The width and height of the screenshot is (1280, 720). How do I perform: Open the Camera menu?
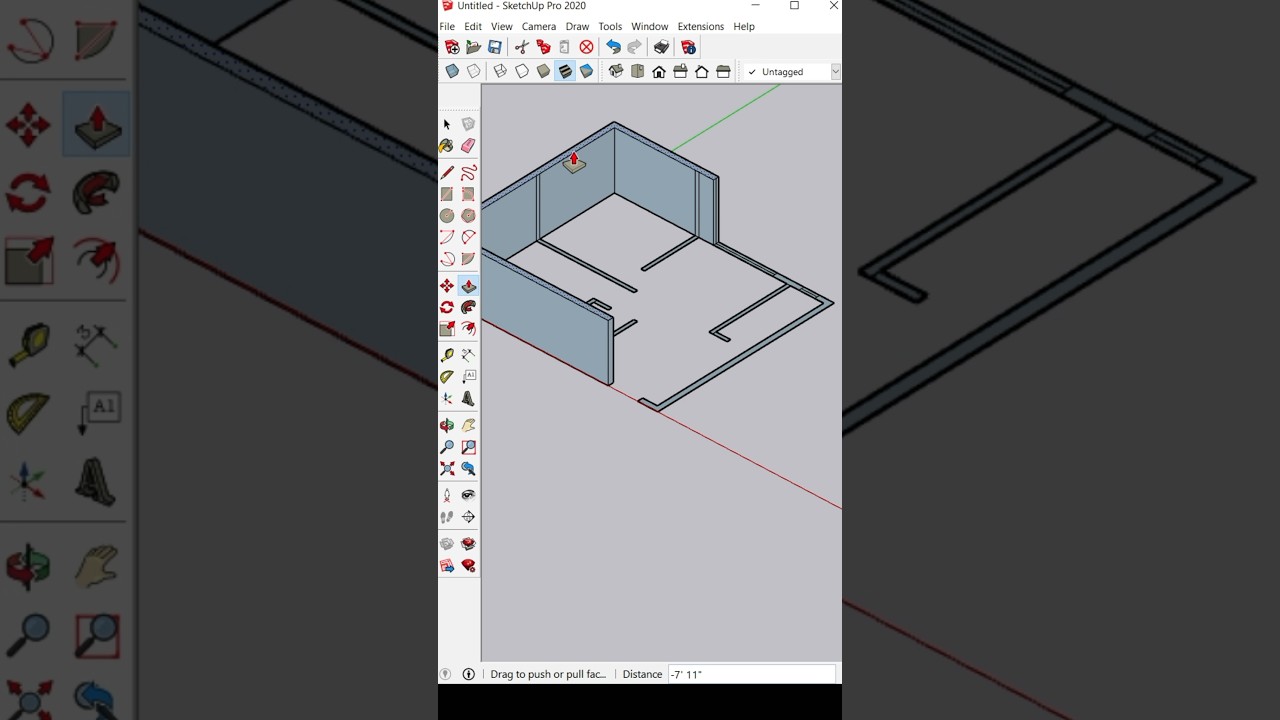point(539,27)
